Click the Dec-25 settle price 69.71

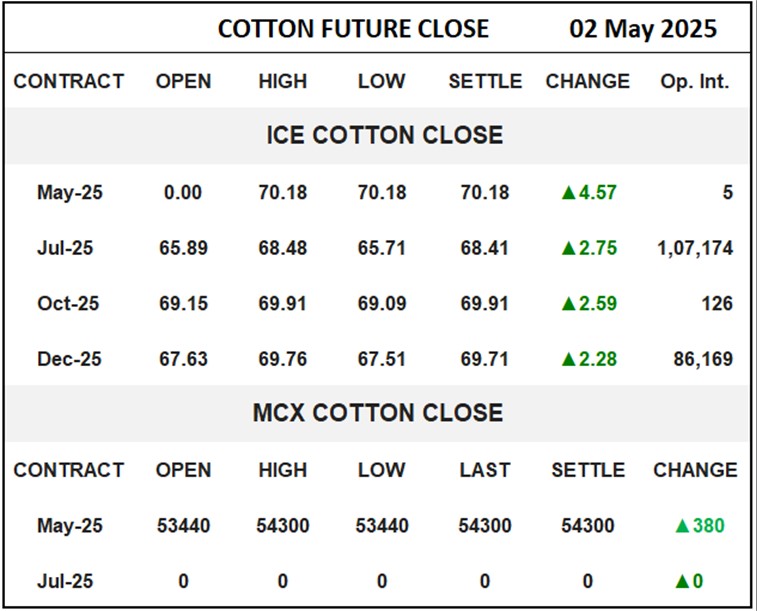pos(484,360)
